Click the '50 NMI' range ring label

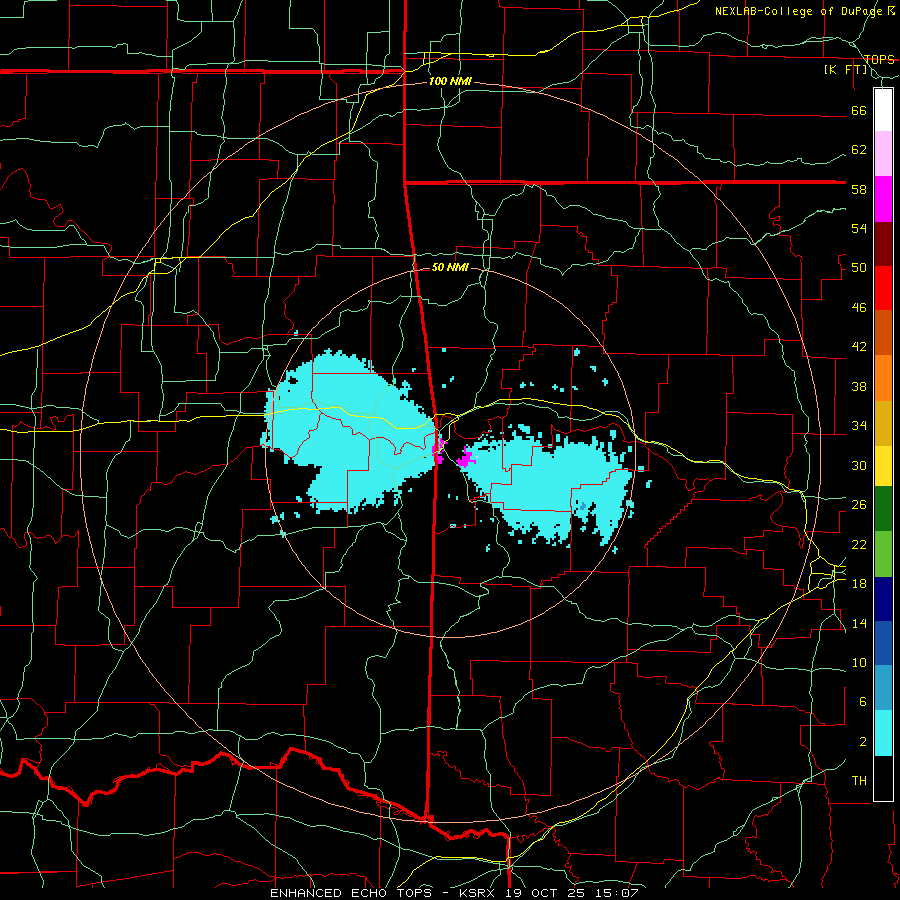[450, 267]
